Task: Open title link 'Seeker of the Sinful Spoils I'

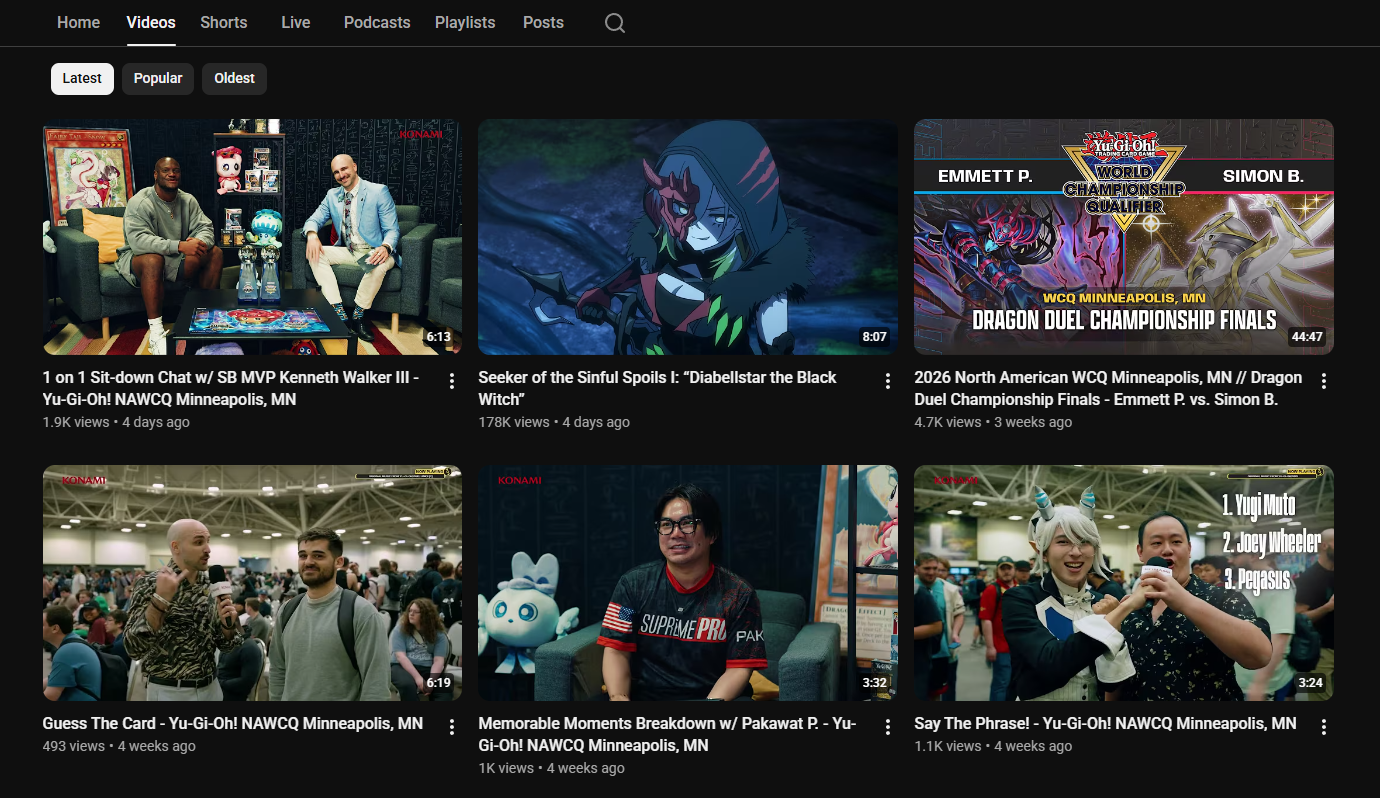Action: tap(657, 388)
